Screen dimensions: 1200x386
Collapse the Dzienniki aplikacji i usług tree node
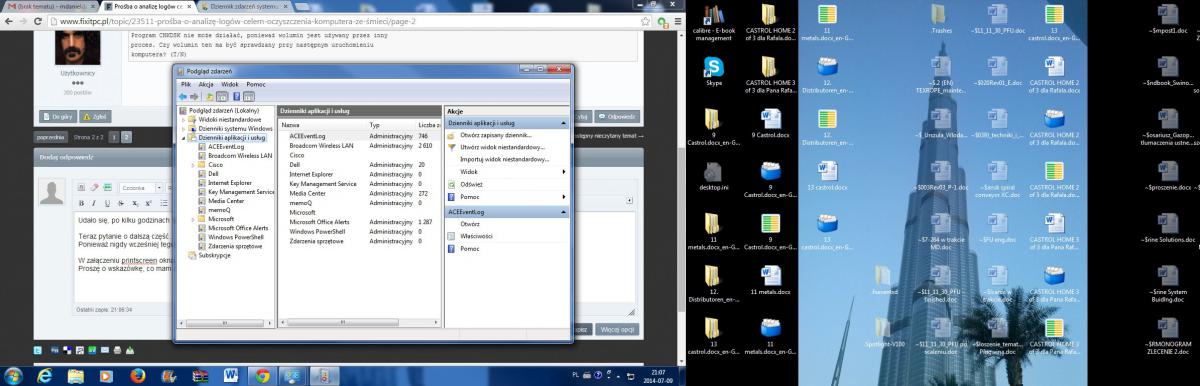pyautogui.click(x=184, y=137)
